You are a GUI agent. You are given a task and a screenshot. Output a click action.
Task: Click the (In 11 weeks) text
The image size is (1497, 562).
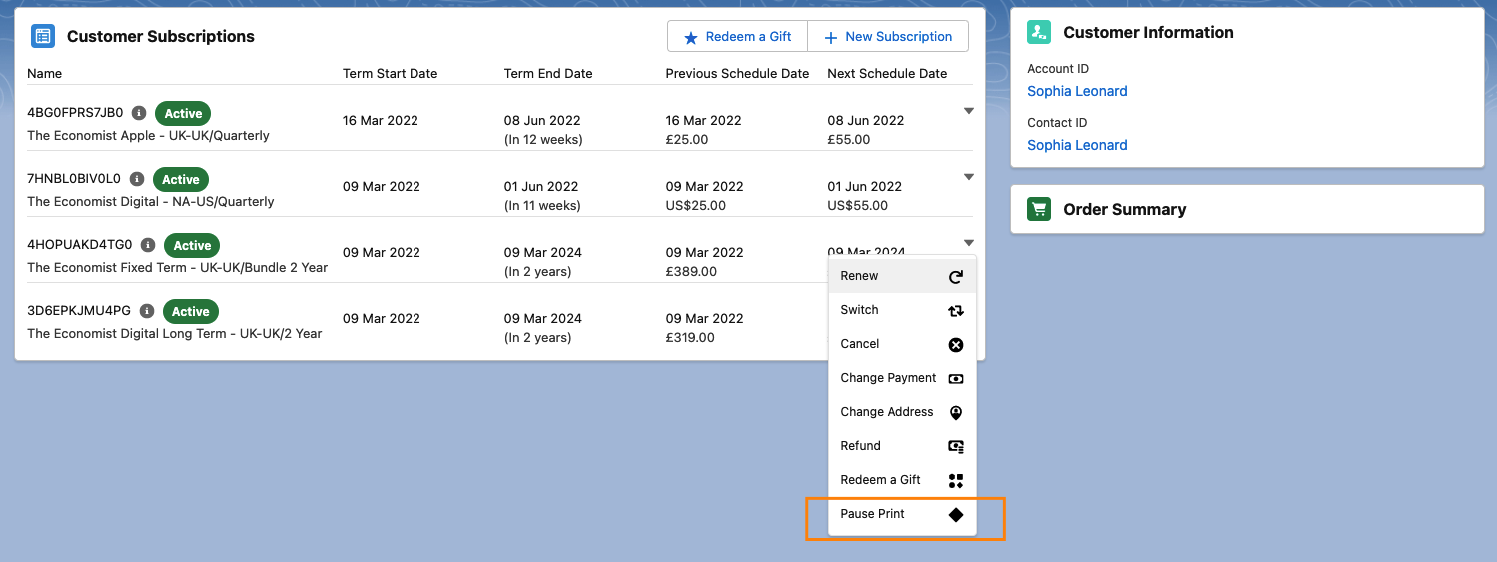pos(542,205)
